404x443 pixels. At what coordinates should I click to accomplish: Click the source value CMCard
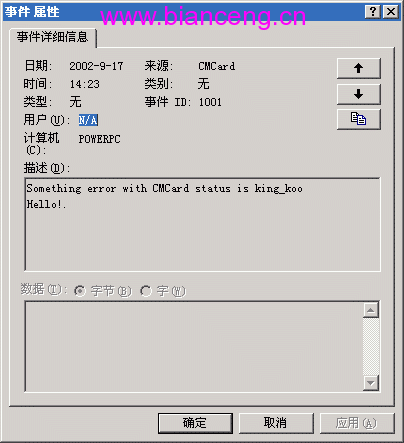pyautogui.click(x=217, y=66)
